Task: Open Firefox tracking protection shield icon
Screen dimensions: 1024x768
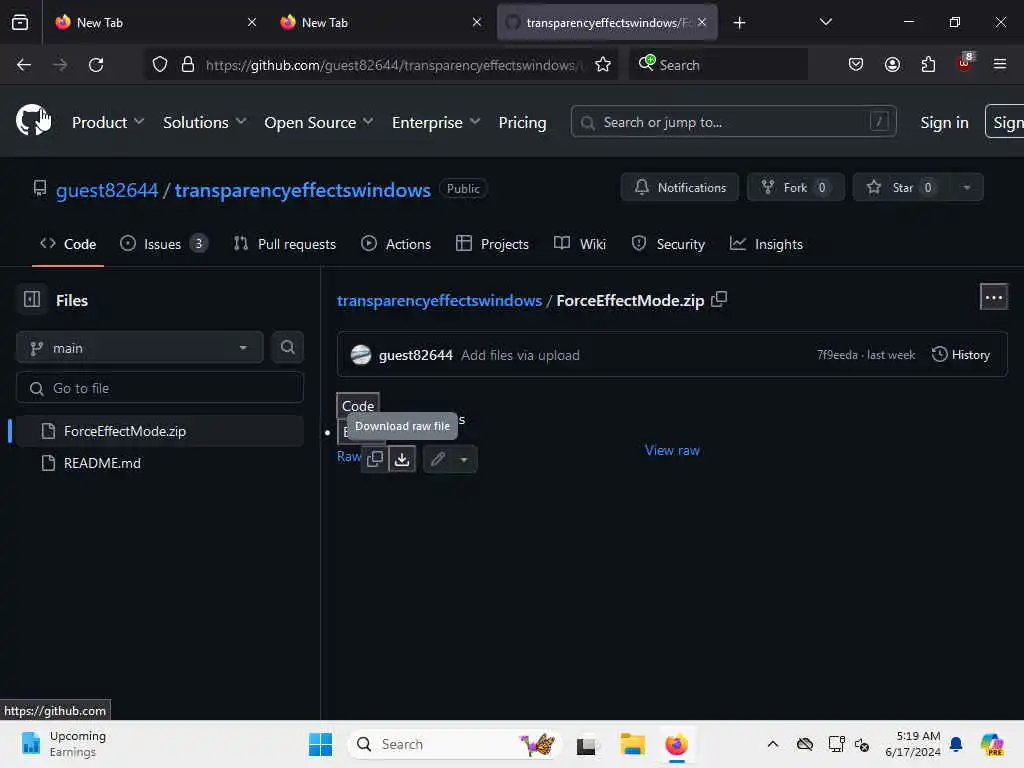Action: pos(160,65)
